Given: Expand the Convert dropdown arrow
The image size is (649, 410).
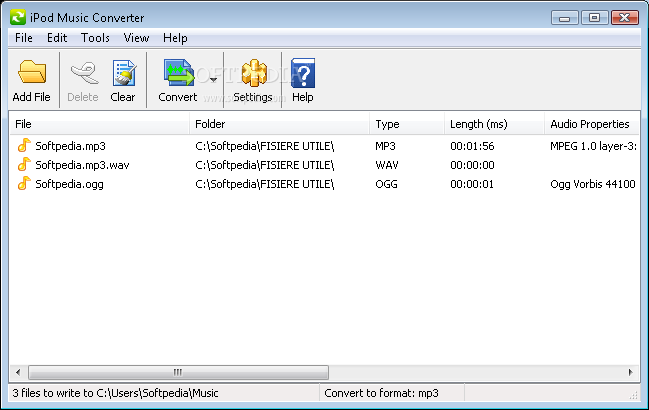Looking at the screenshot, I should 213,80.
